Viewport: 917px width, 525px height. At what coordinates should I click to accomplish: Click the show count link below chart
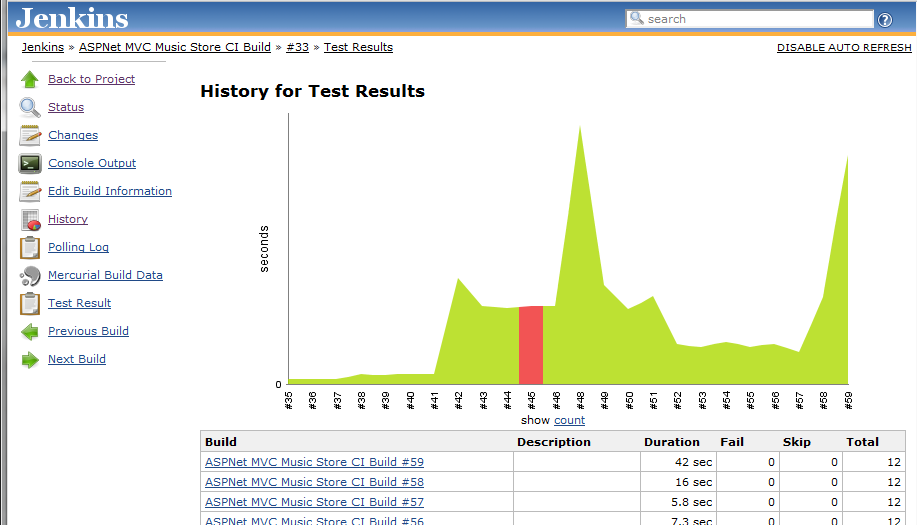coord(569,420)
